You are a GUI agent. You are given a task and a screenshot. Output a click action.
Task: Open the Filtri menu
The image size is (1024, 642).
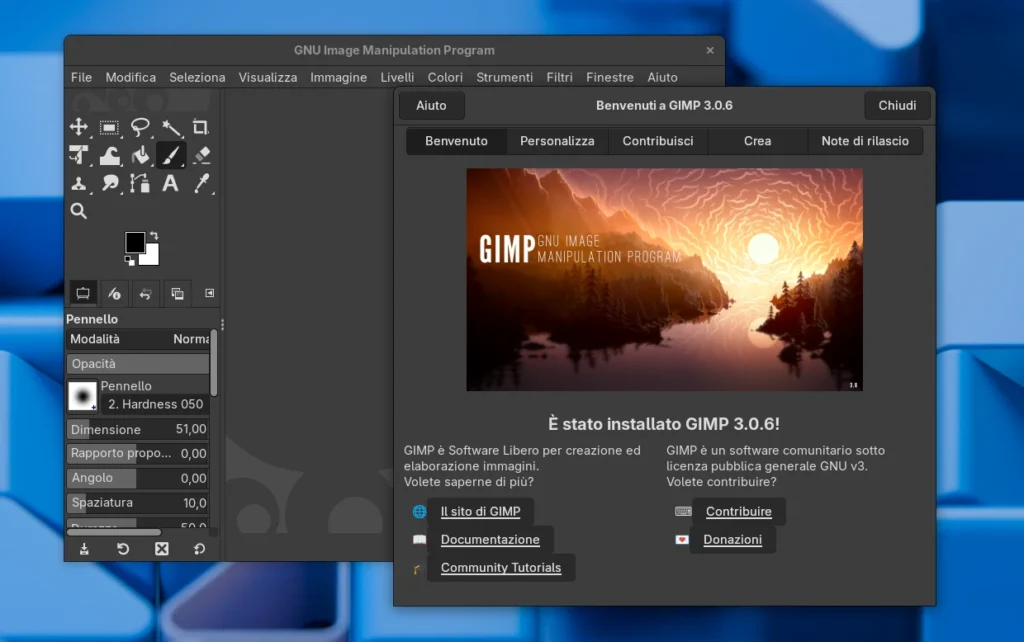coord(559,77)
